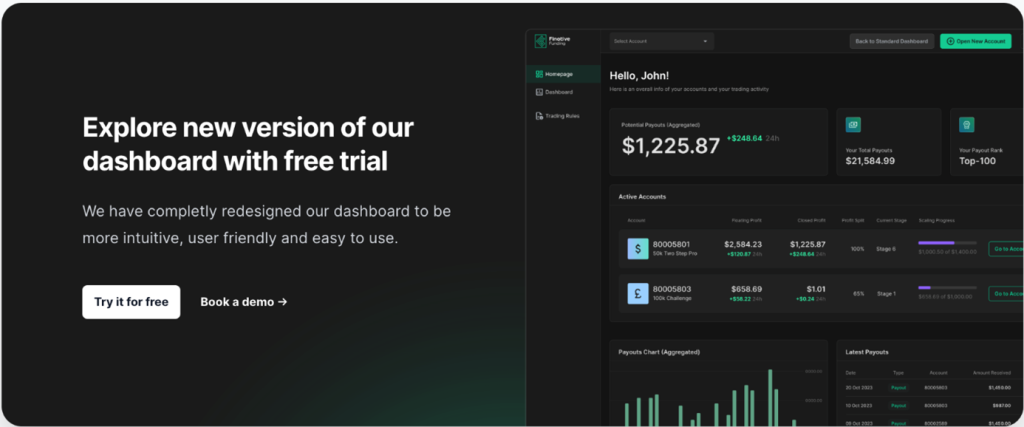Click the 65% profit split value
This screenshot has width=1024, height=427.
[x=859, y=294]
